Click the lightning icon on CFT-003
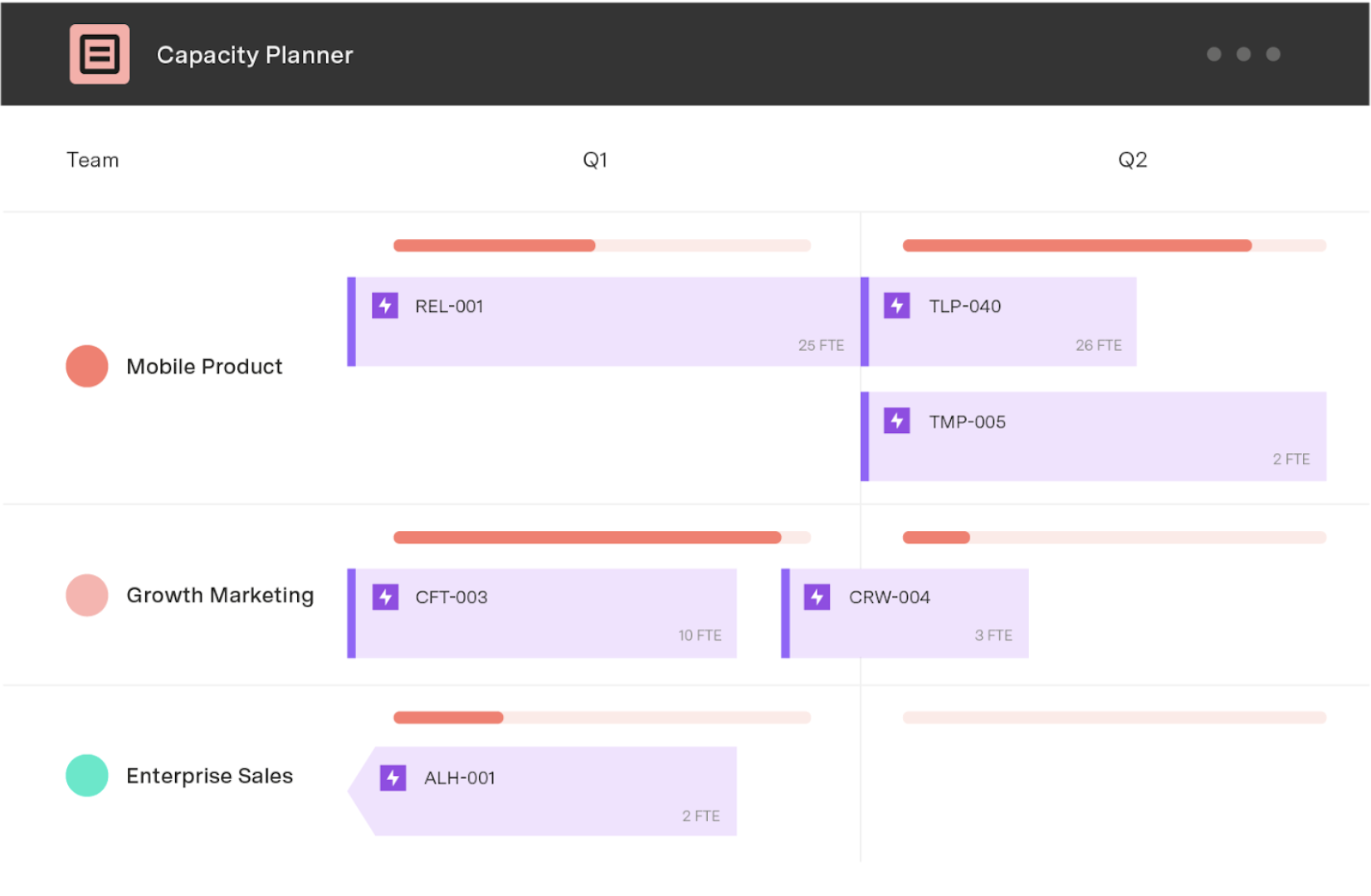The image size is (1371, 896). click(385, 597)
